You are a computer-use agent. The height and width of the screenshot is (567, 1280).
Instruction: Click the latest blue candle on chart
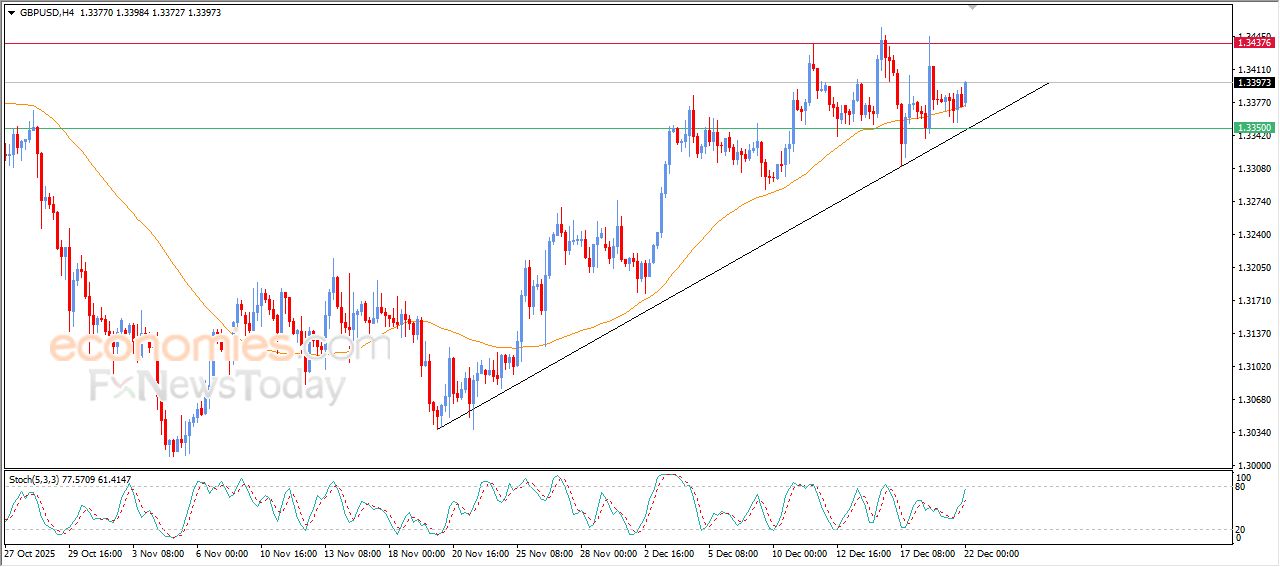(x=966, y=92)
